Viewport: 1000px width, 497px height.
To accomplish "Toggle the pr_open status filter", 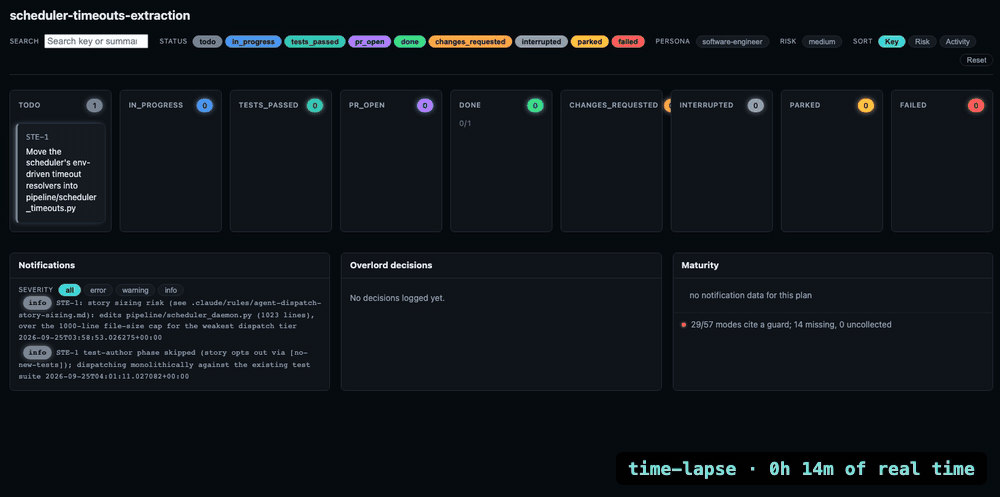I will (x=370, y=41).
